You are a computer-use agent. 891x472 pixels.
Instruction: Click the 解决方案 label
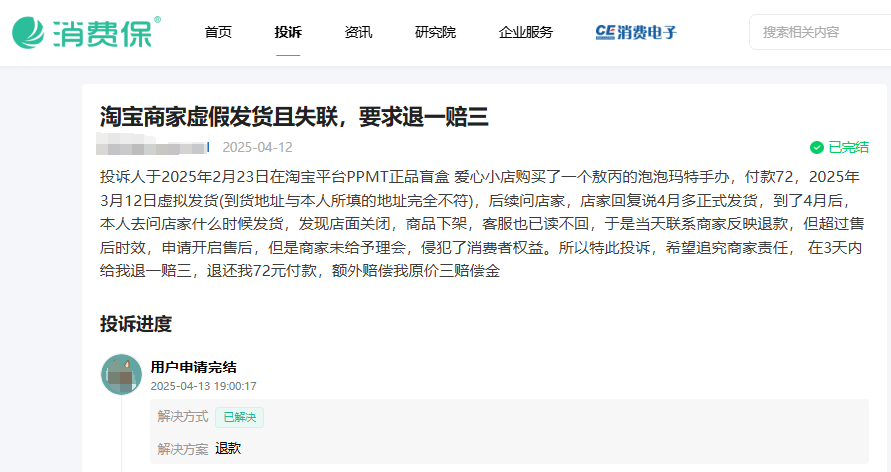click(x=183, y=449)
